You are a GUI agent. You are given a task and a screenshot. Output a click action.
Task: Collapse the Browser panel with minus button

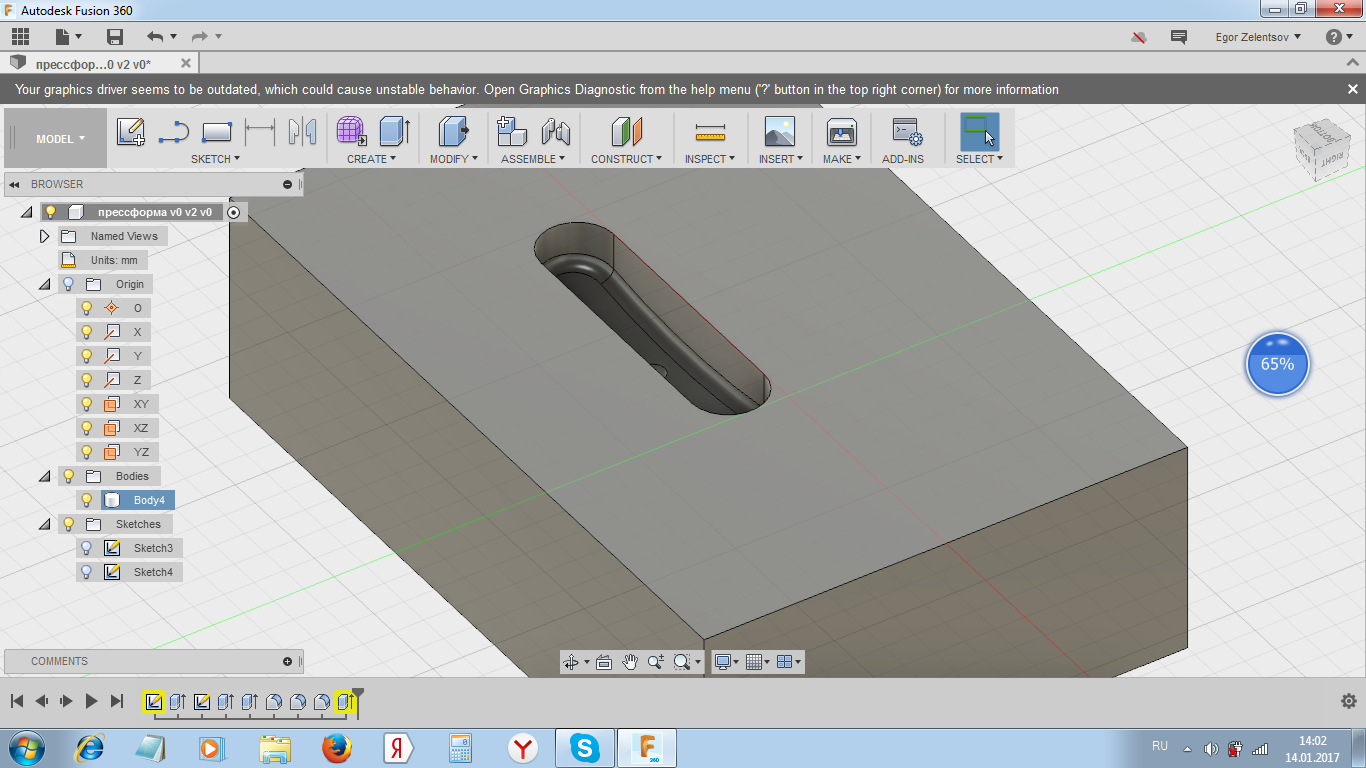point(288,184)
